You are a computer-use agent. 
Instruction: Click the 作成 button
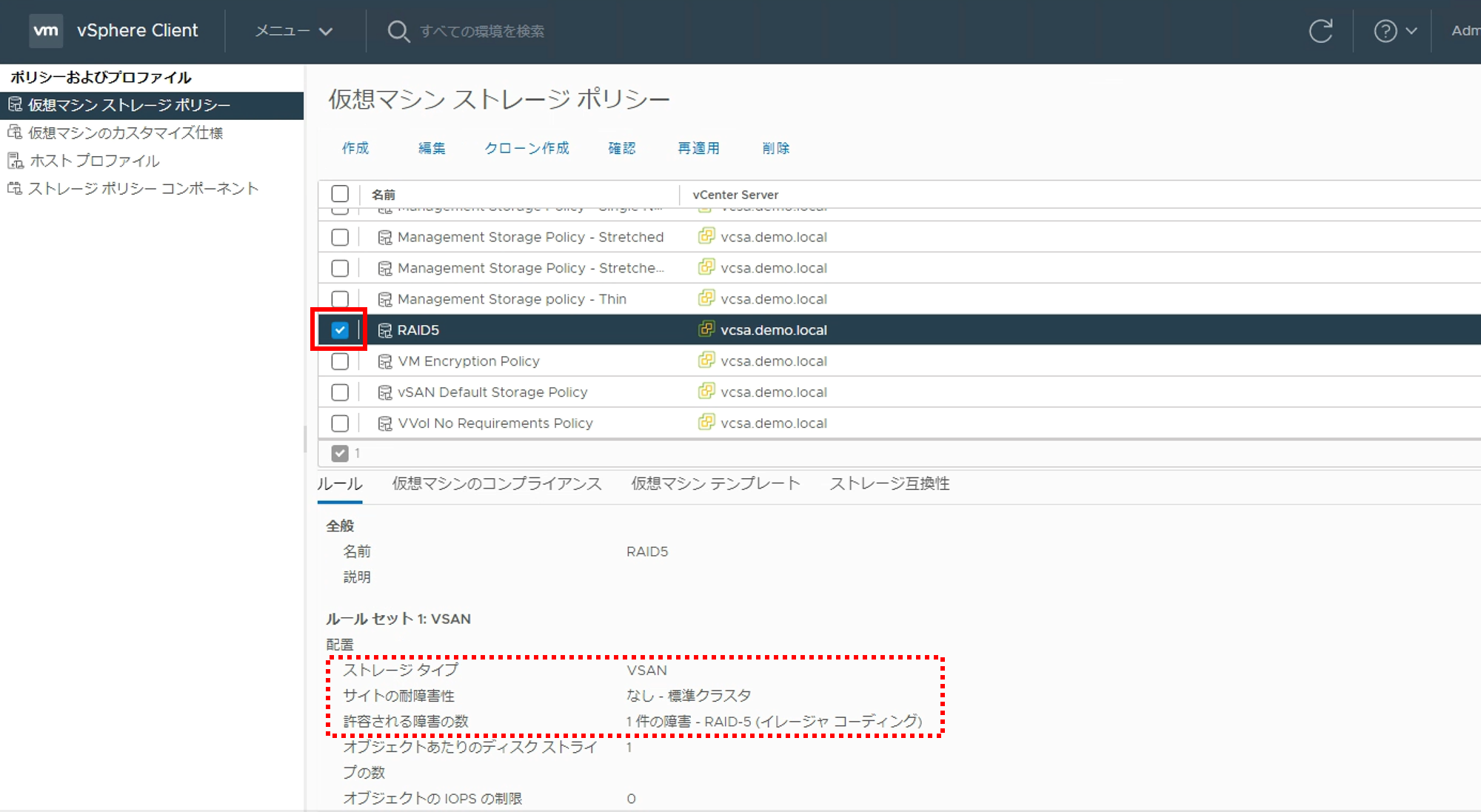pyautogui.click(x=355, y=148)
